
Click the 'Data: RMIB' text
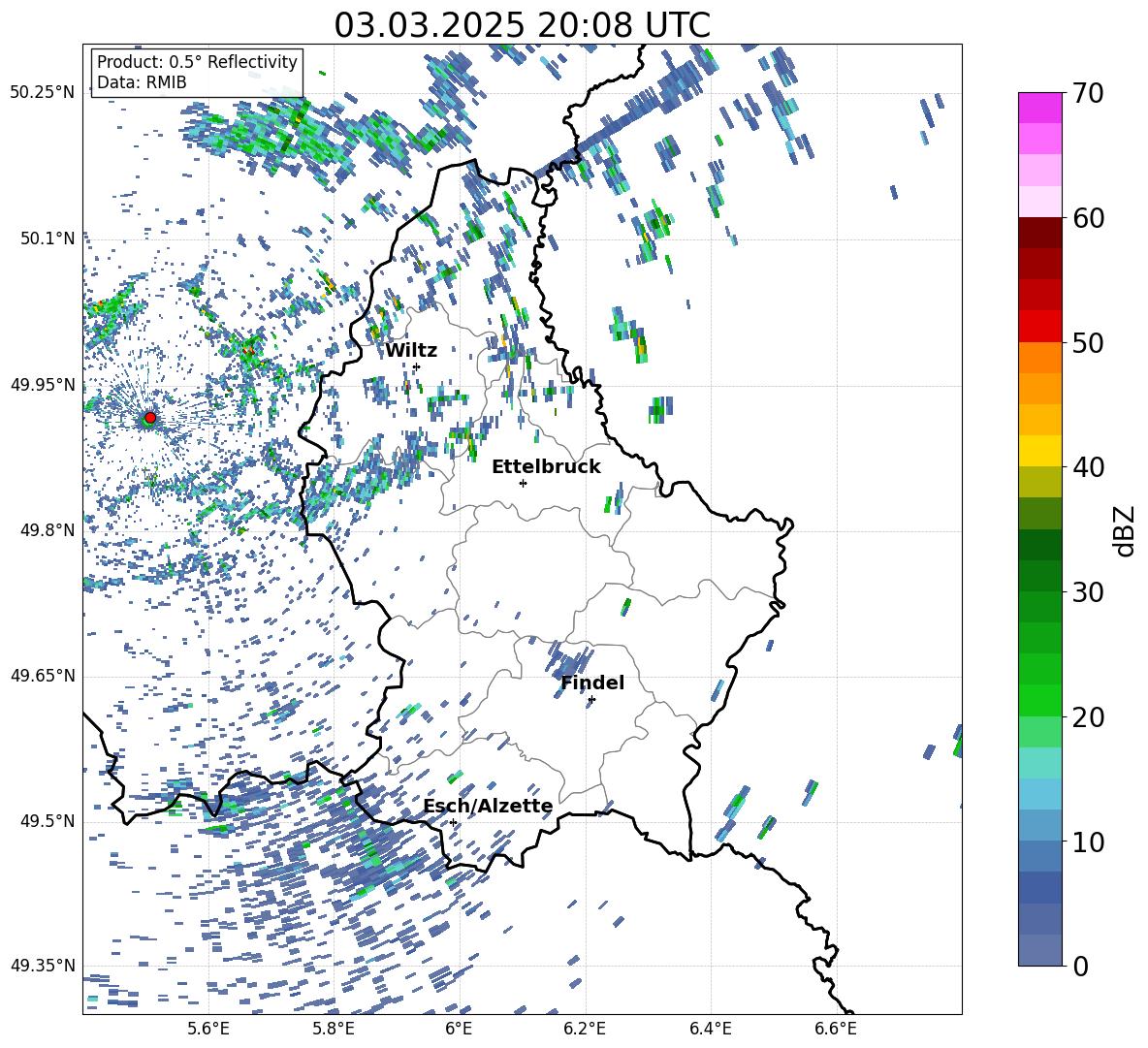pyautogui.click(x=142, y=82)
